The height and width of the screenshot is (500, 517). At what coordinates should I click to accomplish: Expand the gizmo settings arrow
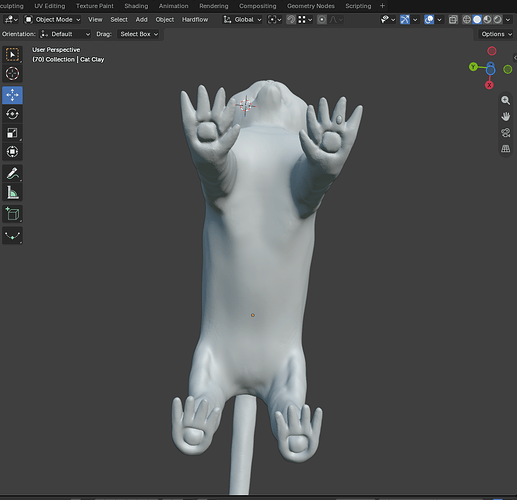tap(415, 20)
